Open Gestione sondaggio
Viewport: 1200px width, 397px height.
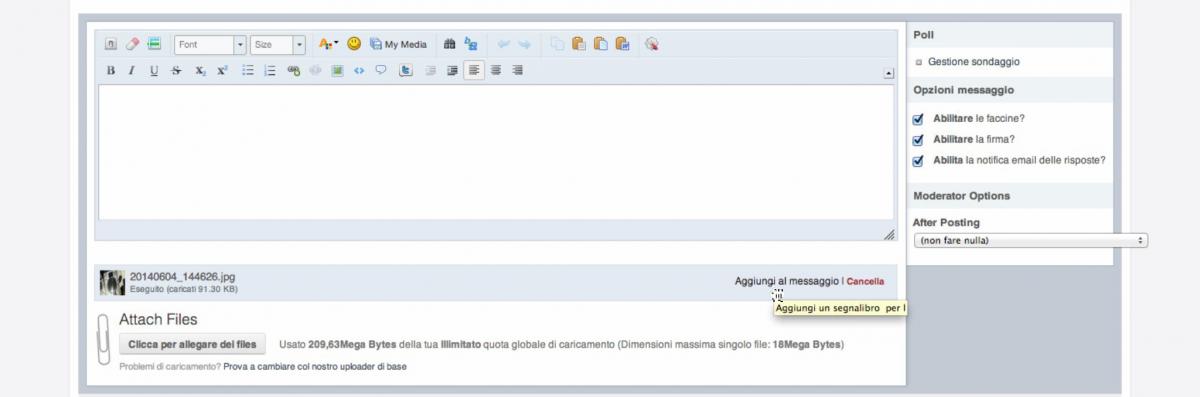pos(973,62)
